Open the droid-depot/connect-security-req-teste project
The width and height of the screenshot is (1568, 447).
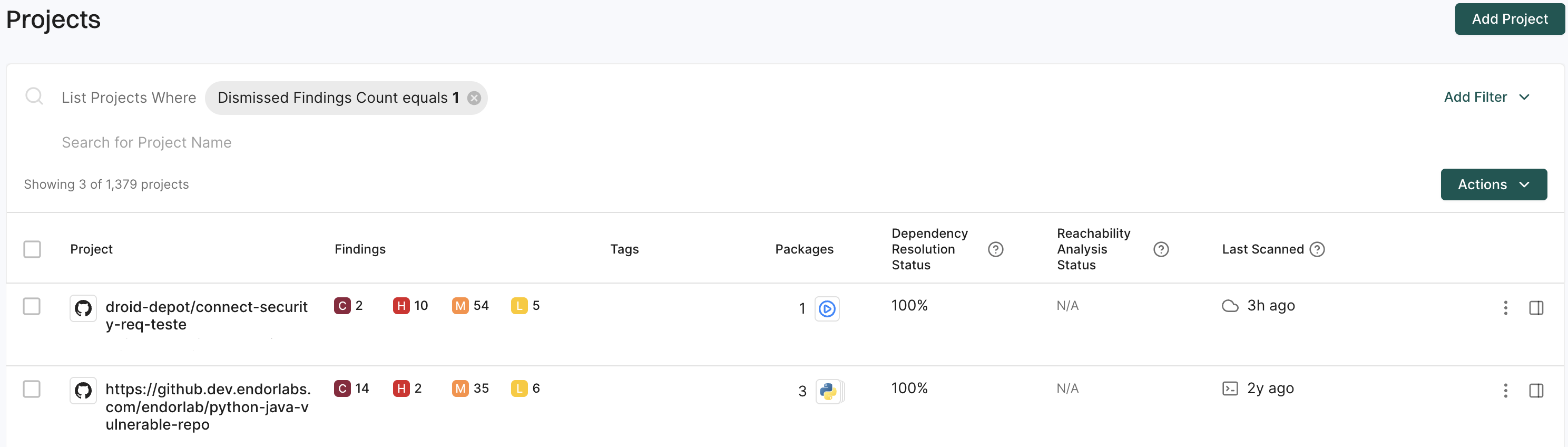click(x=207, y=315)
